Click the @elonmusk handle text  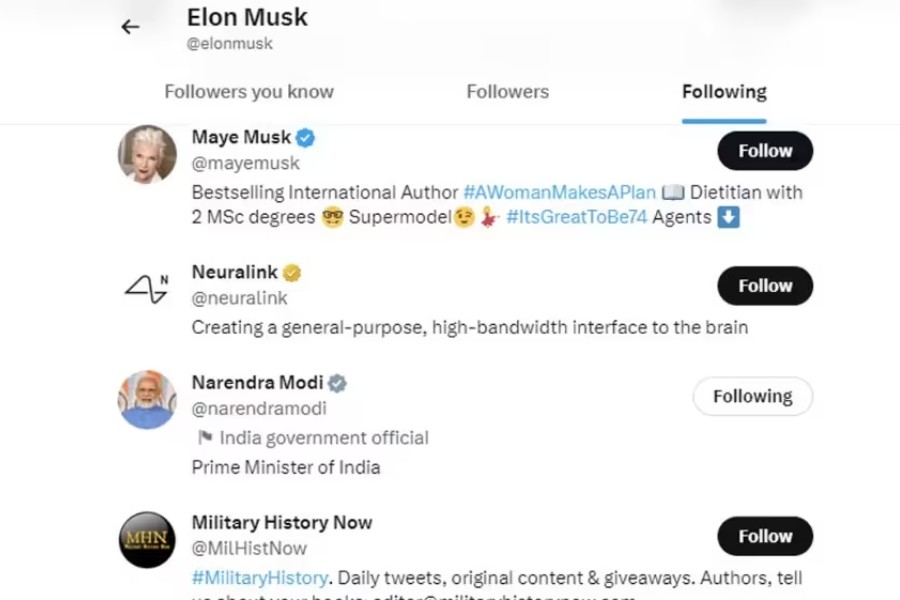tap(231, 43)
